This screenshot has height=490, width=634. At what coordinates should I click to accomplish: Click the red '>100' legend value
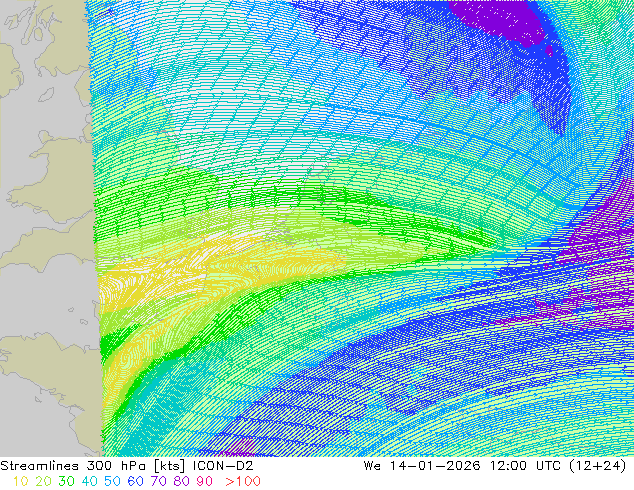[243, 481]
